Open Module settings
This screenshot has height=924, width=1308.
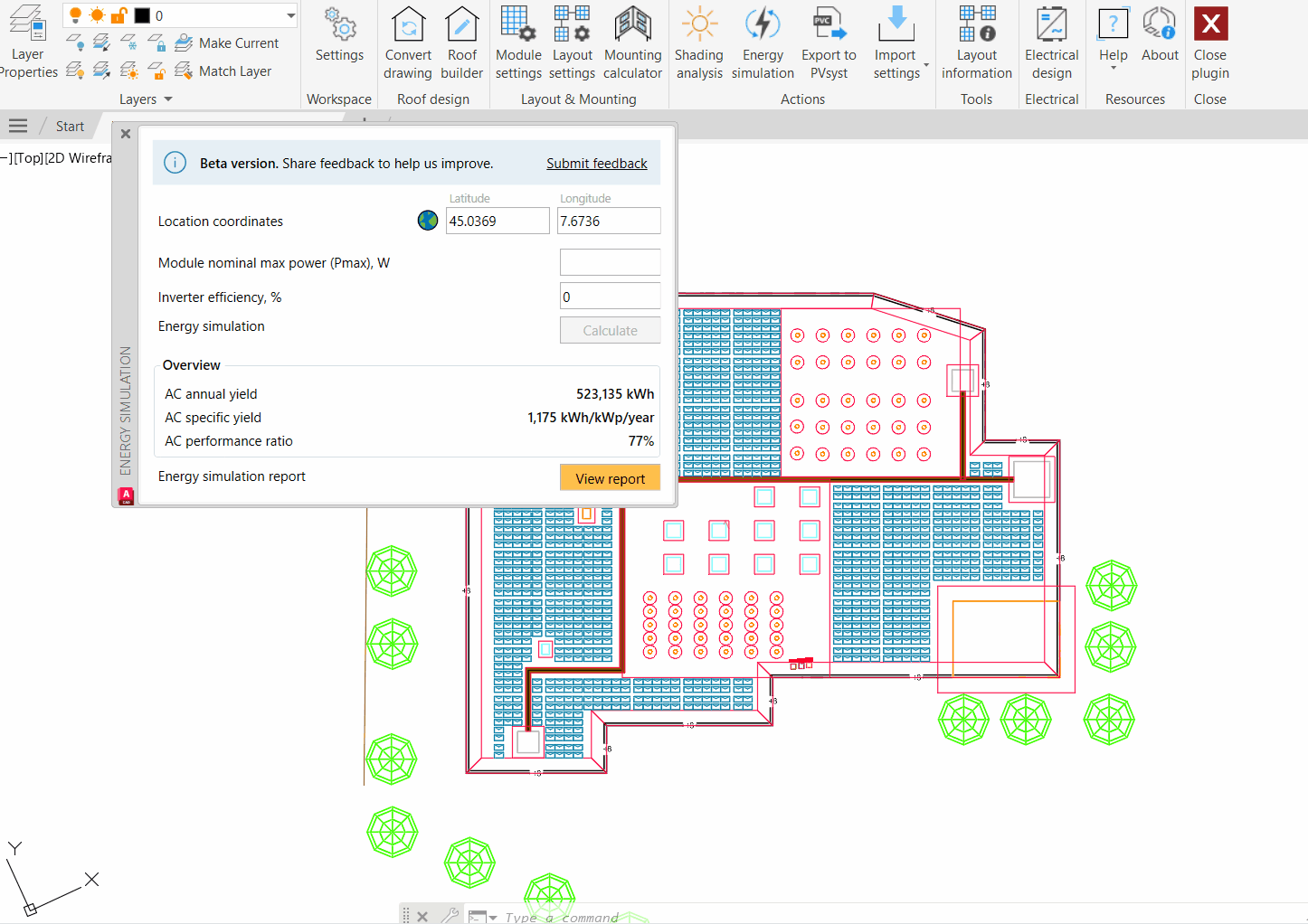tap(518, 42)
